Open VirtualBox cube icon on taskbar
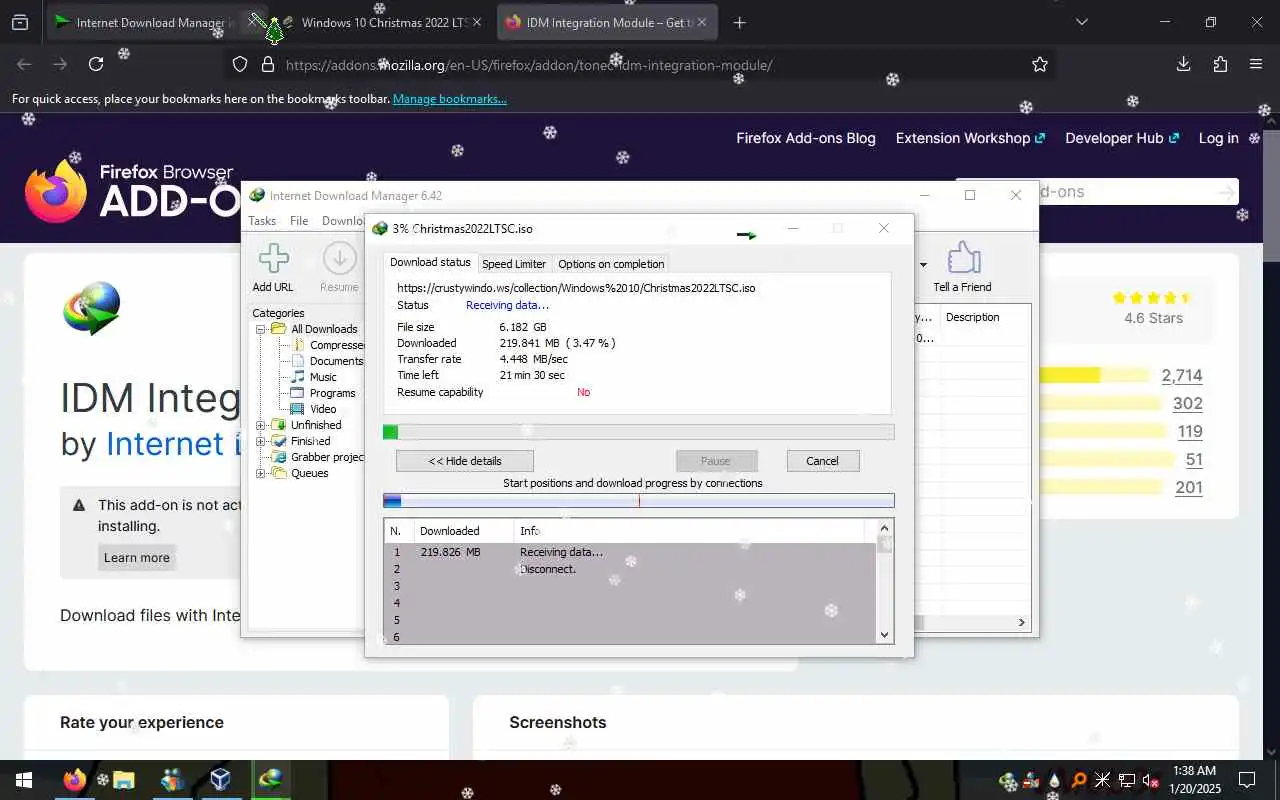 pos(220,780)
